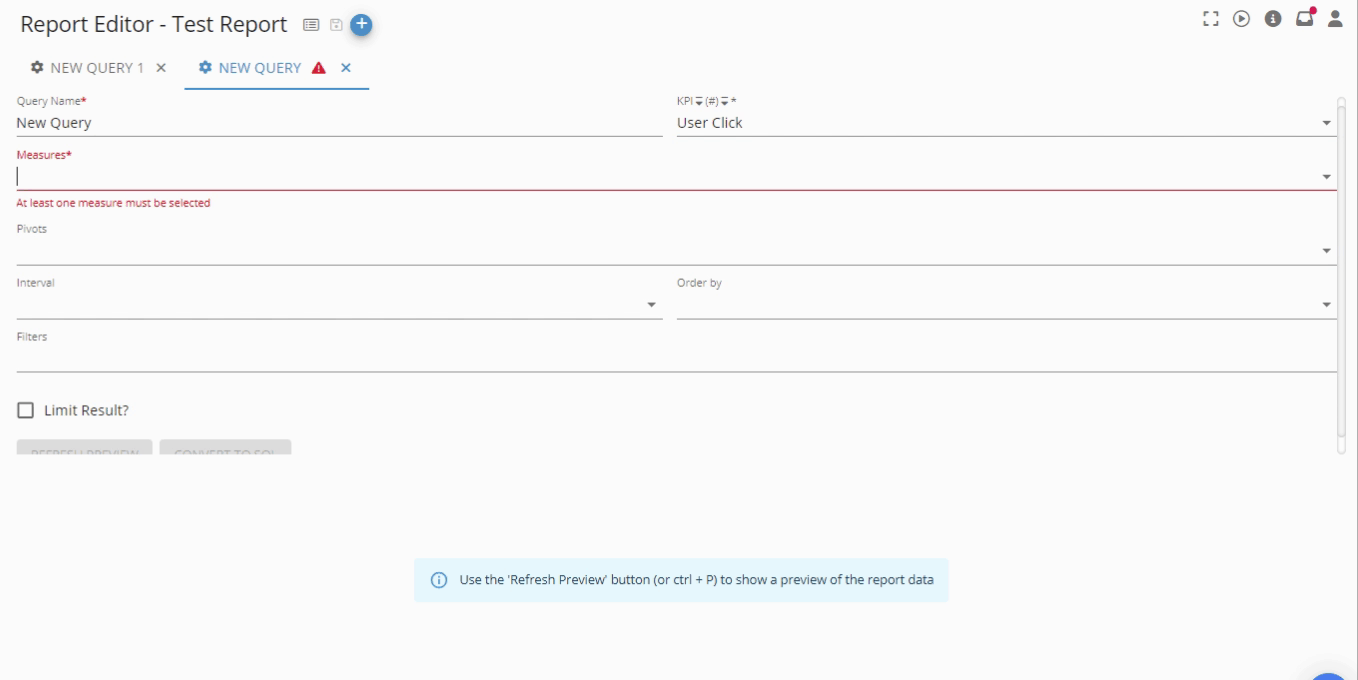
Task: Open the KPI dropdown showing User Click
Action: [x=1327, y=122]
